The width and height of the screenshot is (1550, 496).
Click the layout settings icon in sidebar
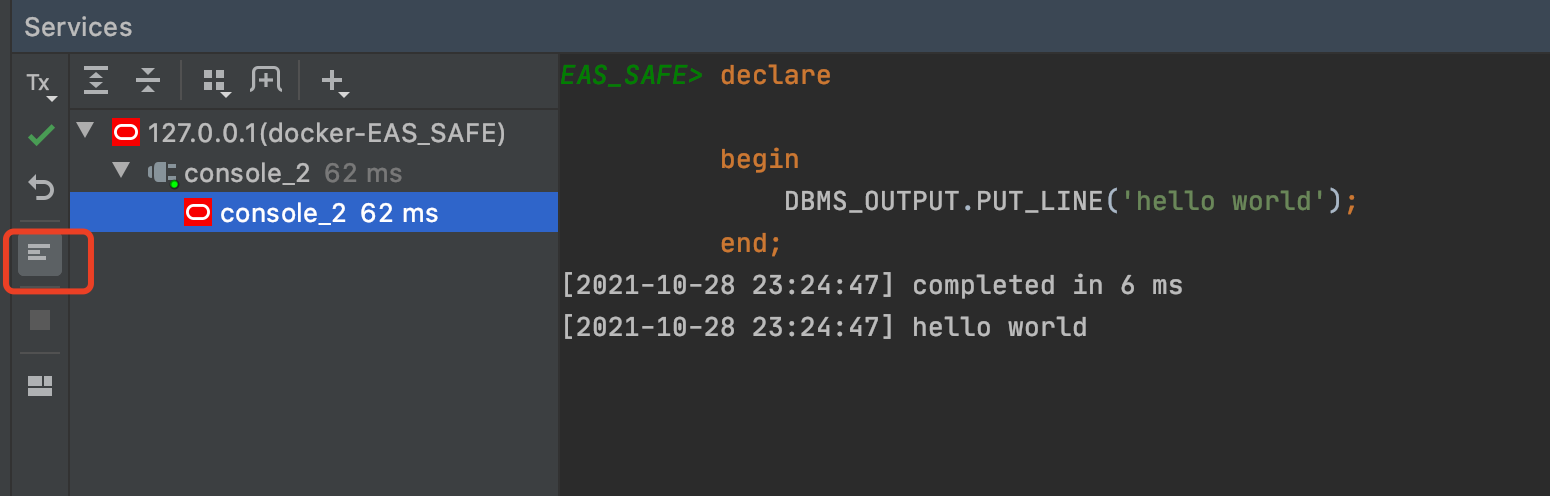pos(40,386)
